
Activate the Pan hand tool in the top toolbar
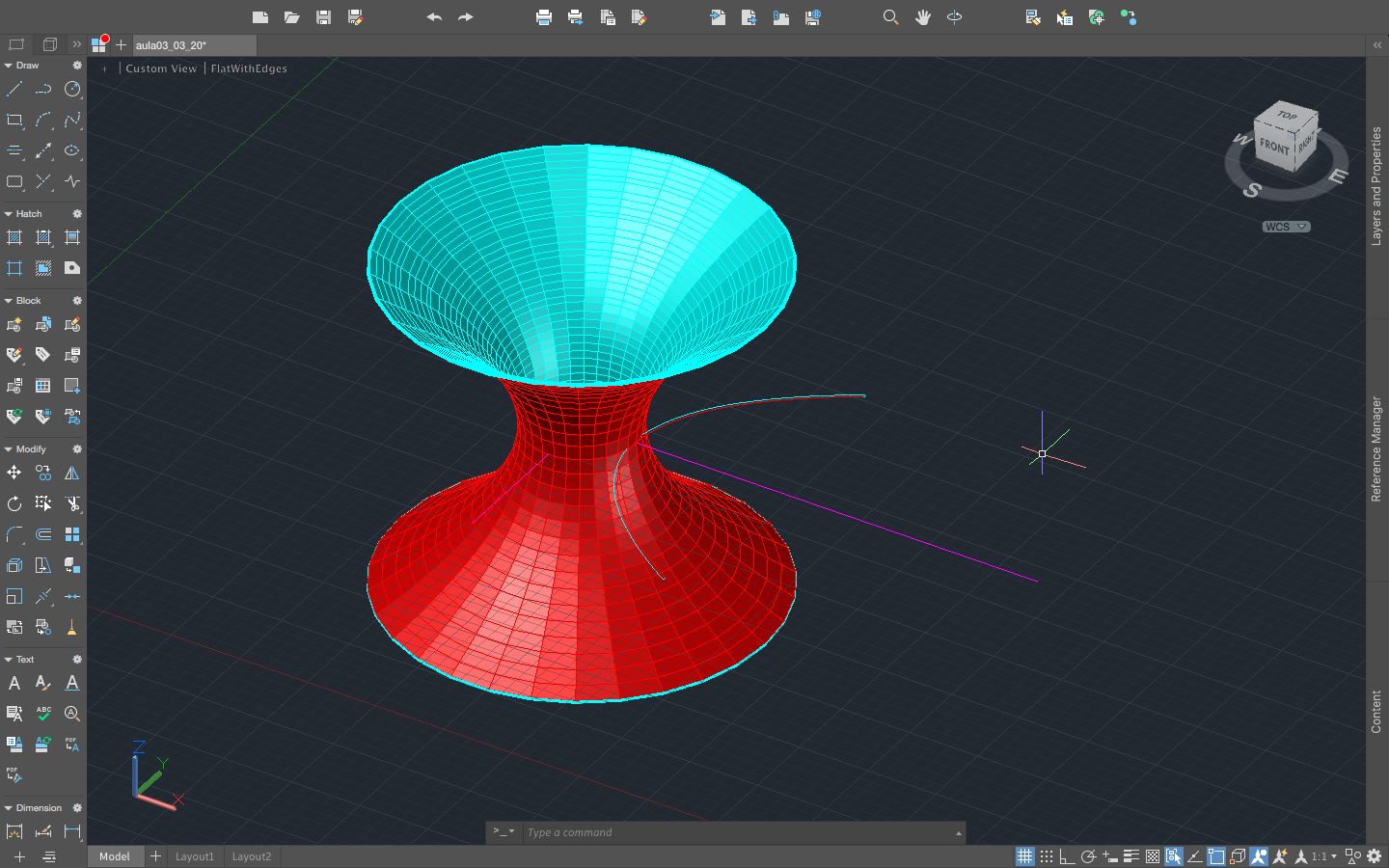click(923, 16)
